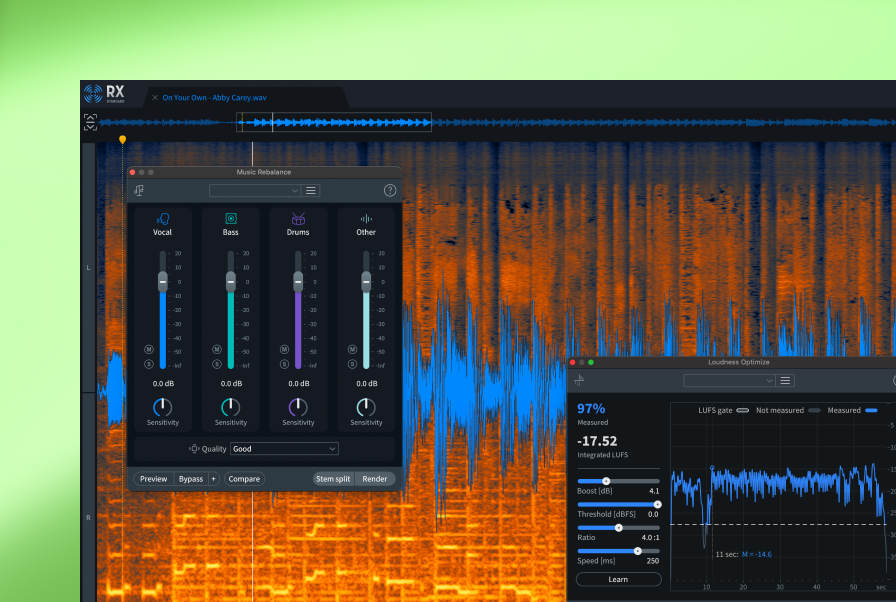
Task: Click the Vocal stem icon
Action: (163, 218)
